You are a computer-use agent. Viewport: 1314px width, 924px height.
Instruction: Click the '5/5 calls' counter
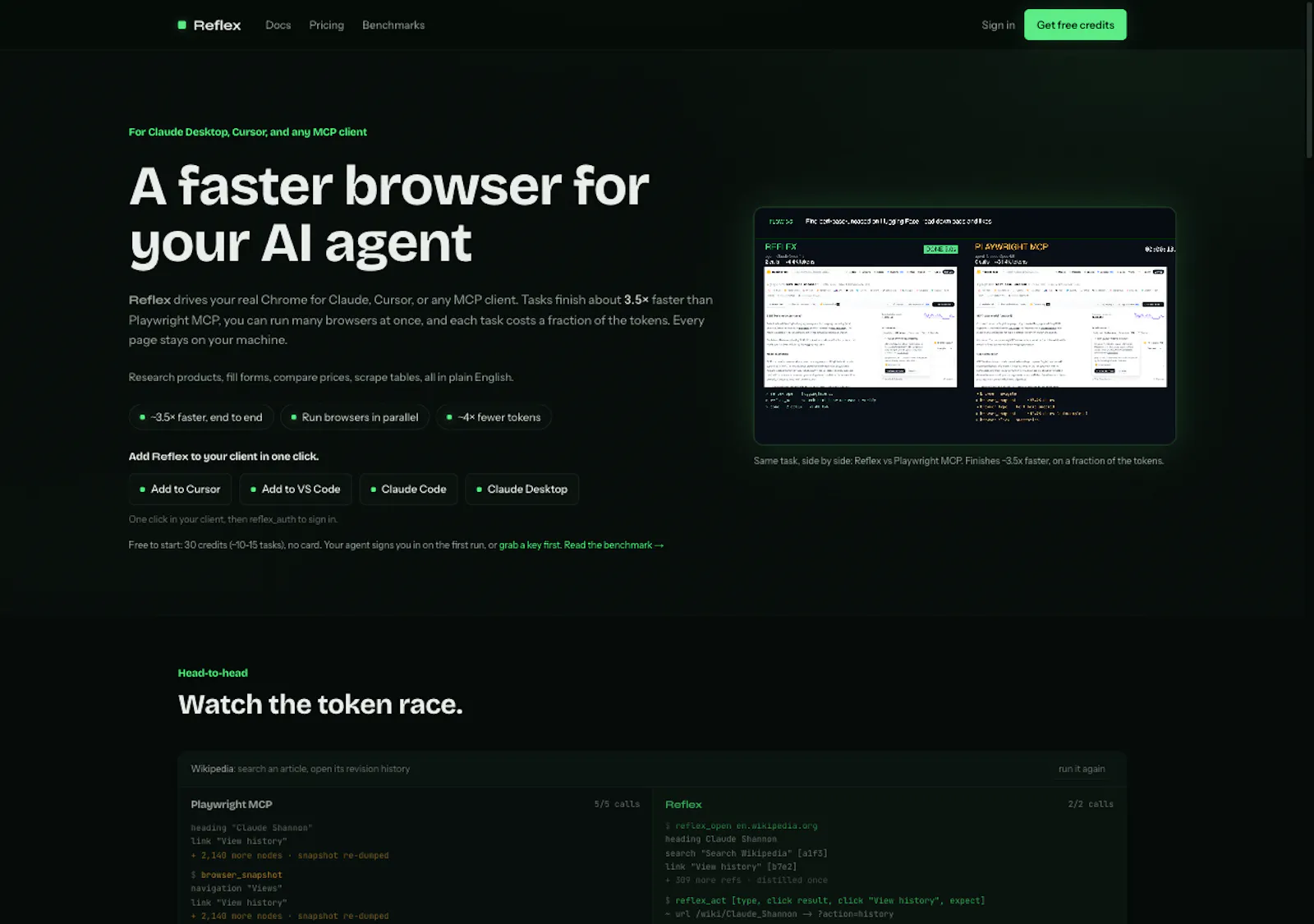pos(617,805)
